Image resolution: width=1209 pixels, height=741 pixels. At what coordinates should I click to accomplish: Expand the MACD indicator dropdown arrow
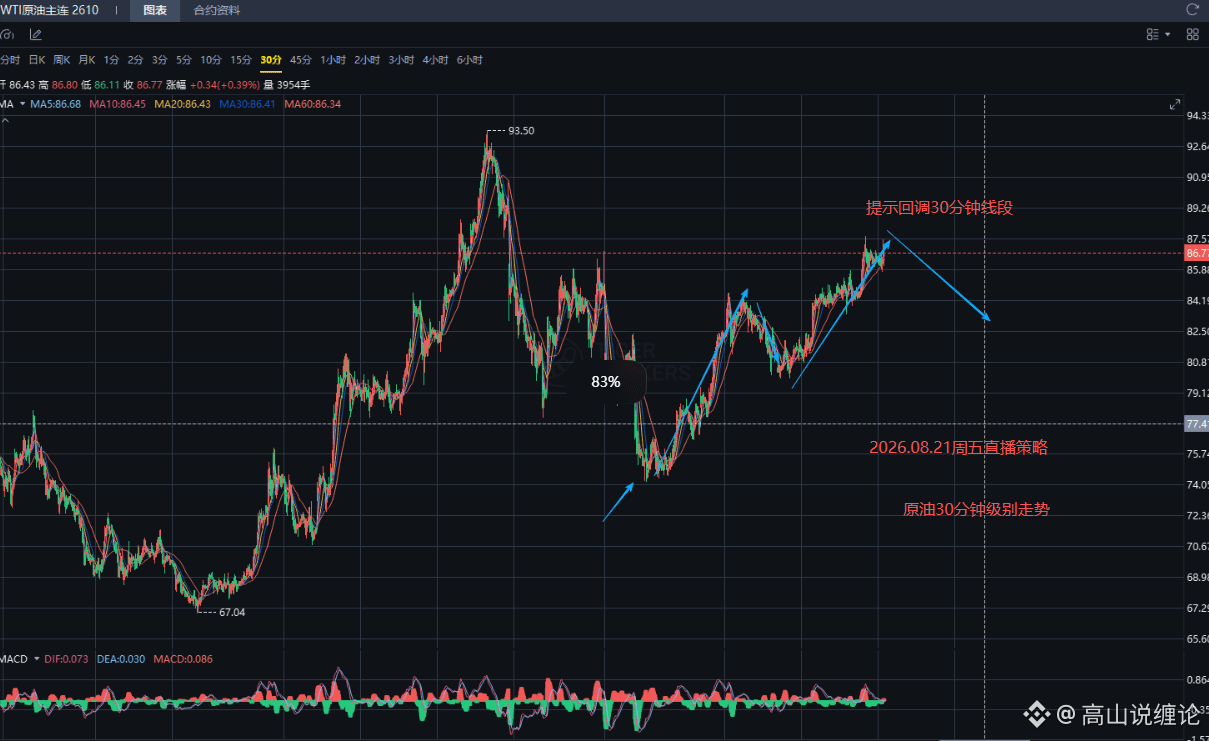point(37,659)
